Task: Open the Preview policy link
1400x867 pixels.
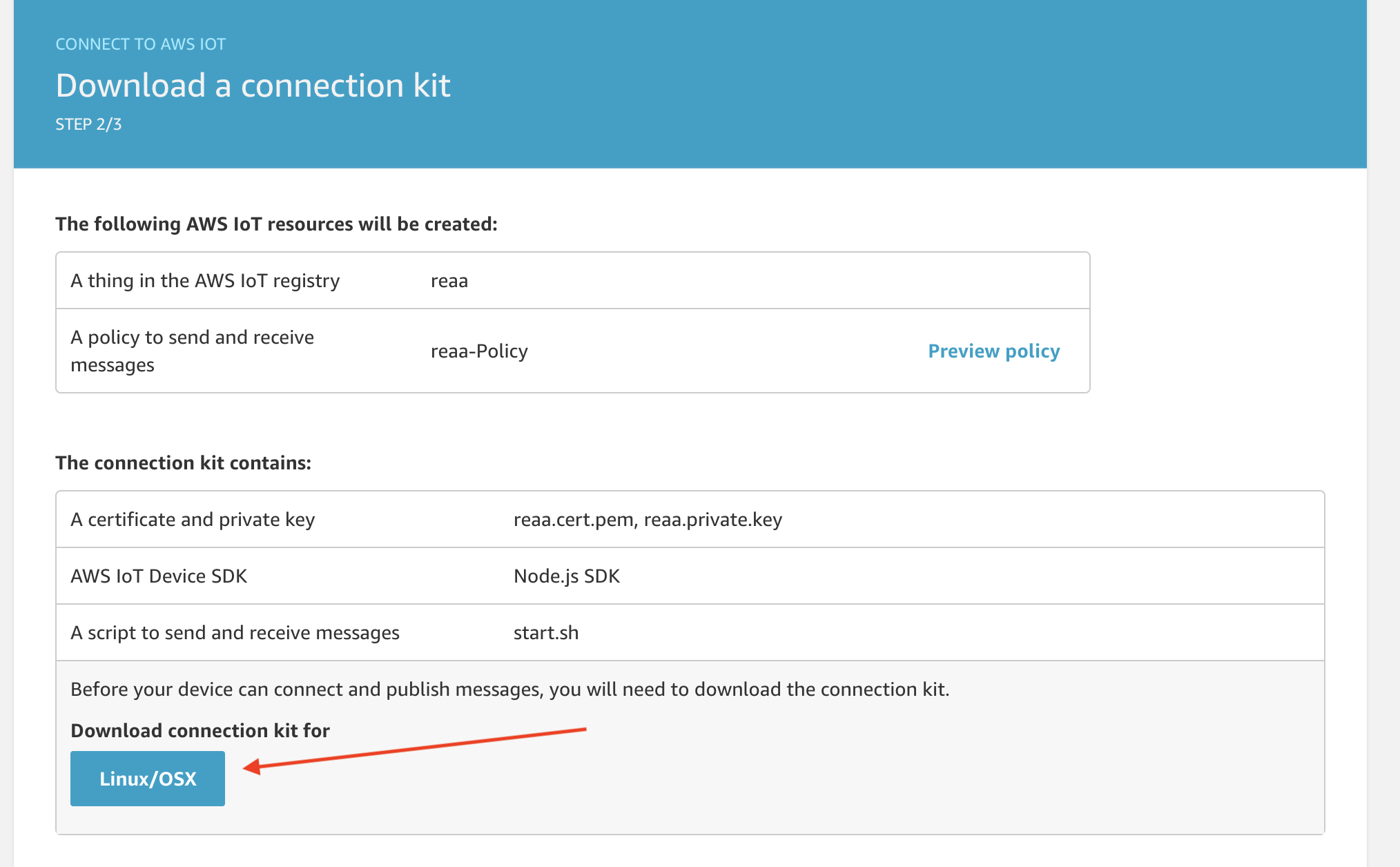Action: [993, 351]
